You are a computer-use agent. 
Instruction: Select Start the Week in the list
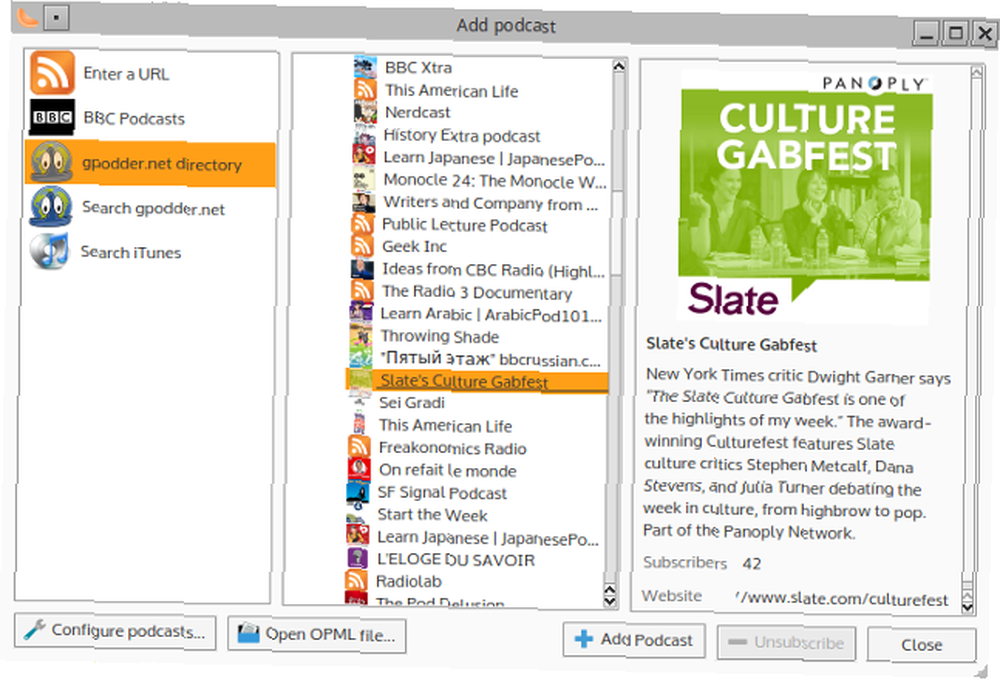432,515
